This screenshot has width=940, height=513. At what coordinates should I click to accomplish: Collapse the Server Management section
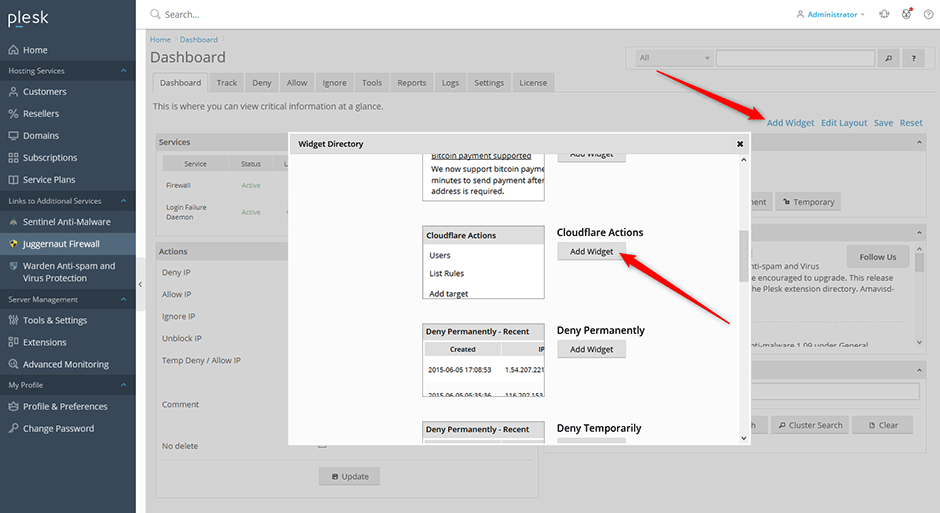(x=123, y=299)
